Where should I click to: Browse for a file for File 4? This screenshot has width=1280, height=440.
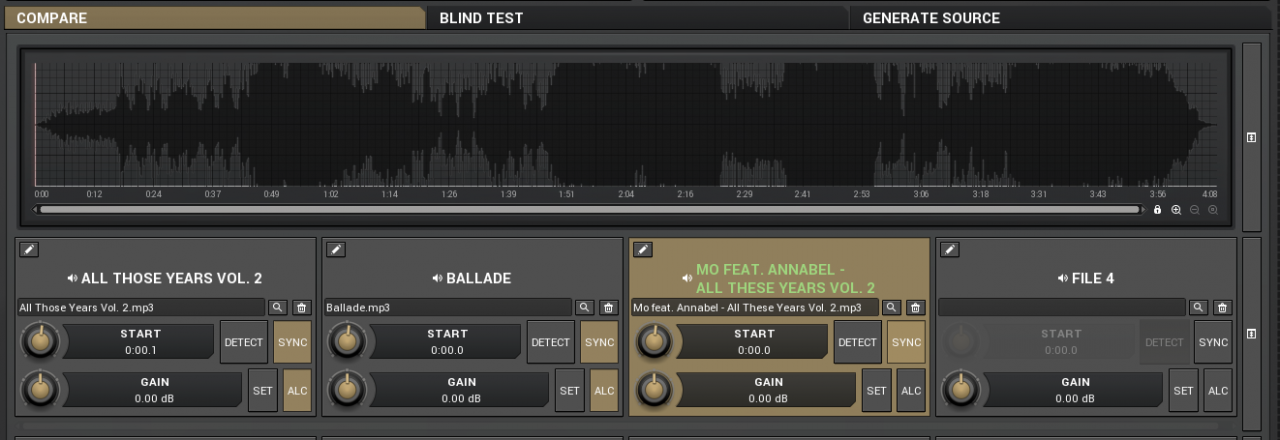1199,307
